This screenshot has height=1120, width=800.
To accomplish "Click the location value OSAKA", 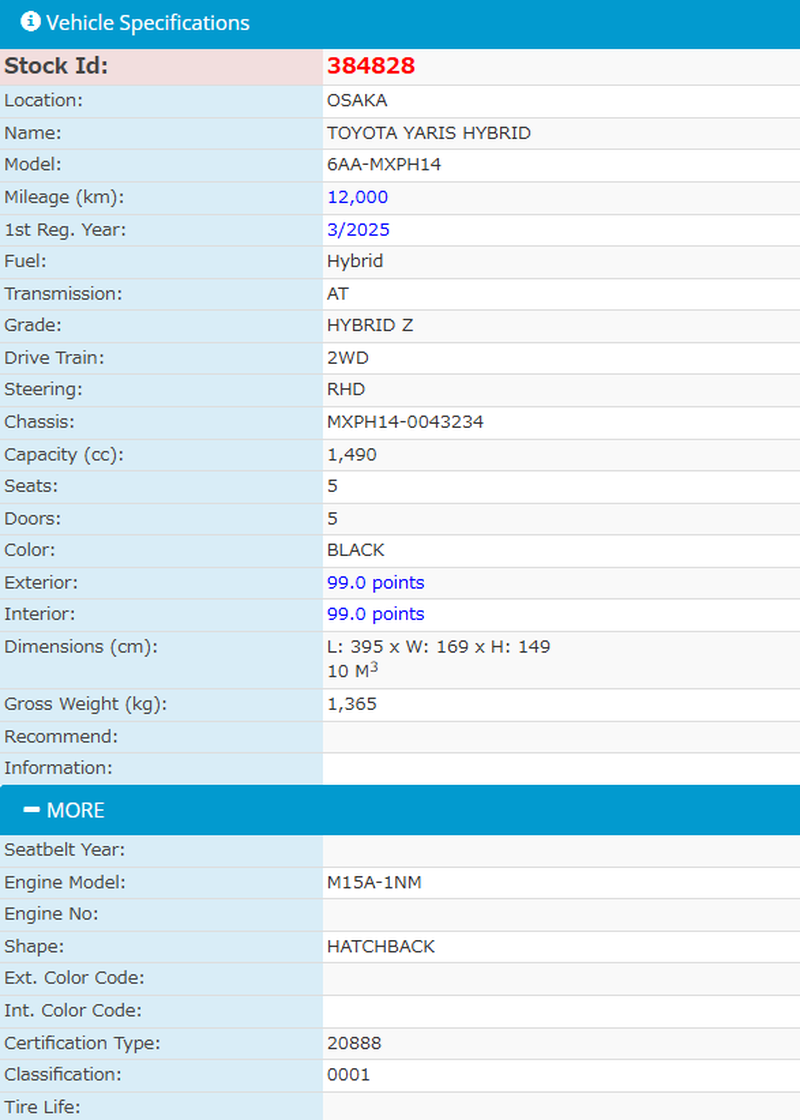I will [357, 101].
